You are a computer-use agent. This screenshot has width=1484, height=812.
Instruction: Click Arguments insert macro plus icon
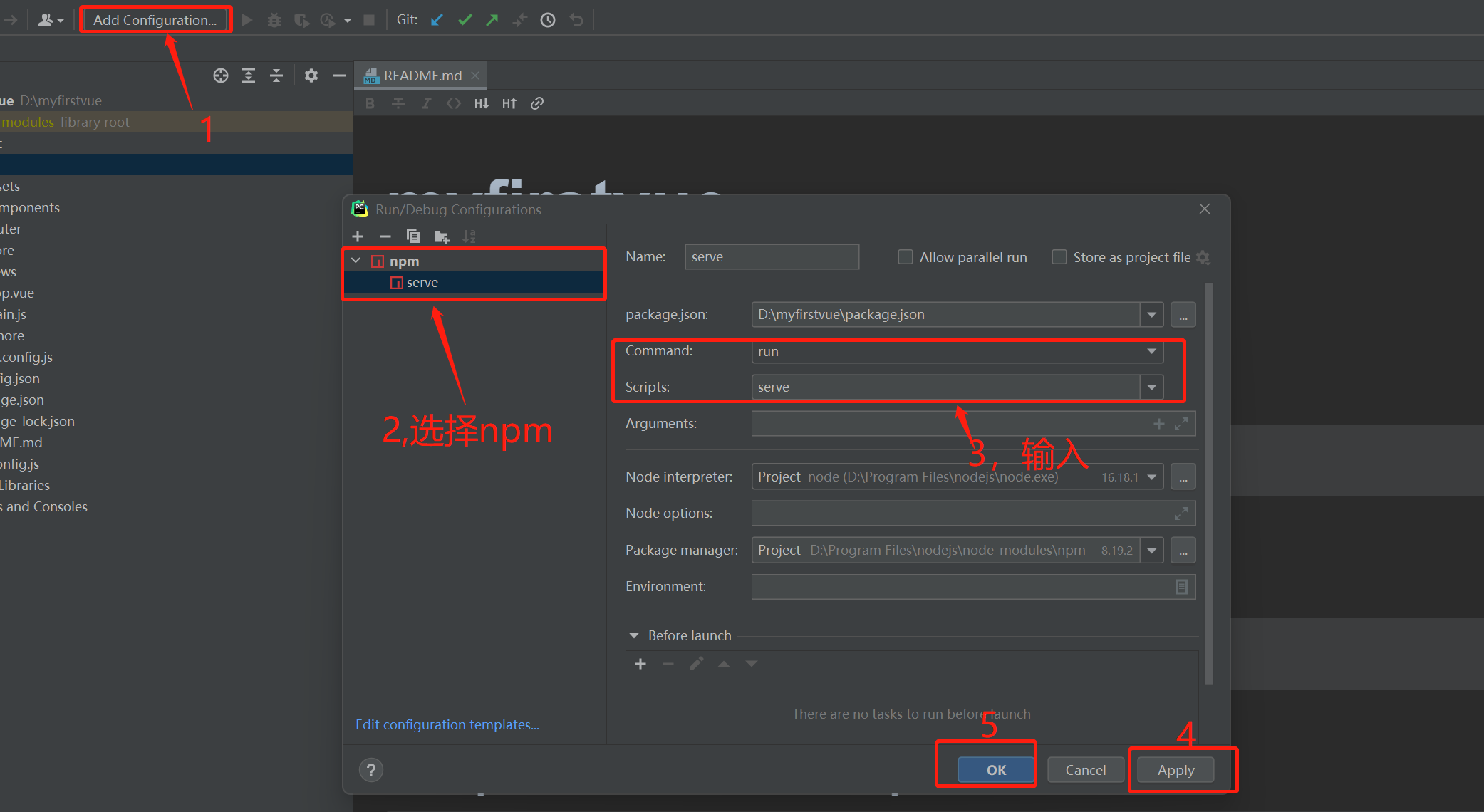(1159, 424)
